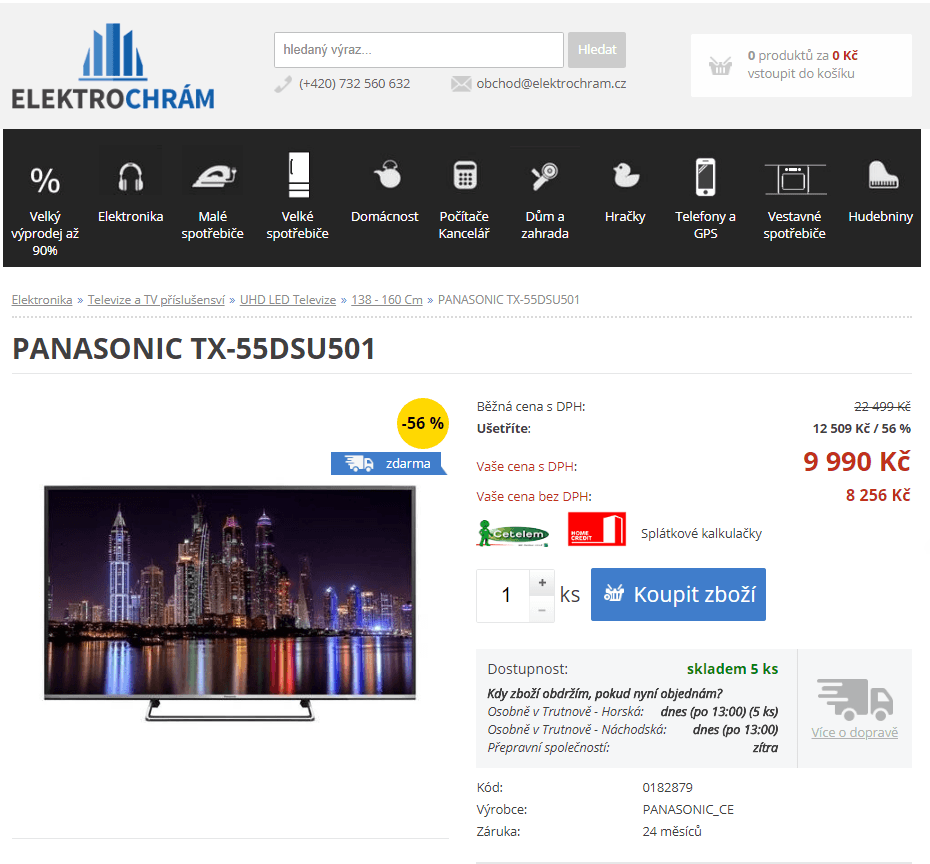
Task: Click the piano Hudebniny icon
Action: coord(883,175)
